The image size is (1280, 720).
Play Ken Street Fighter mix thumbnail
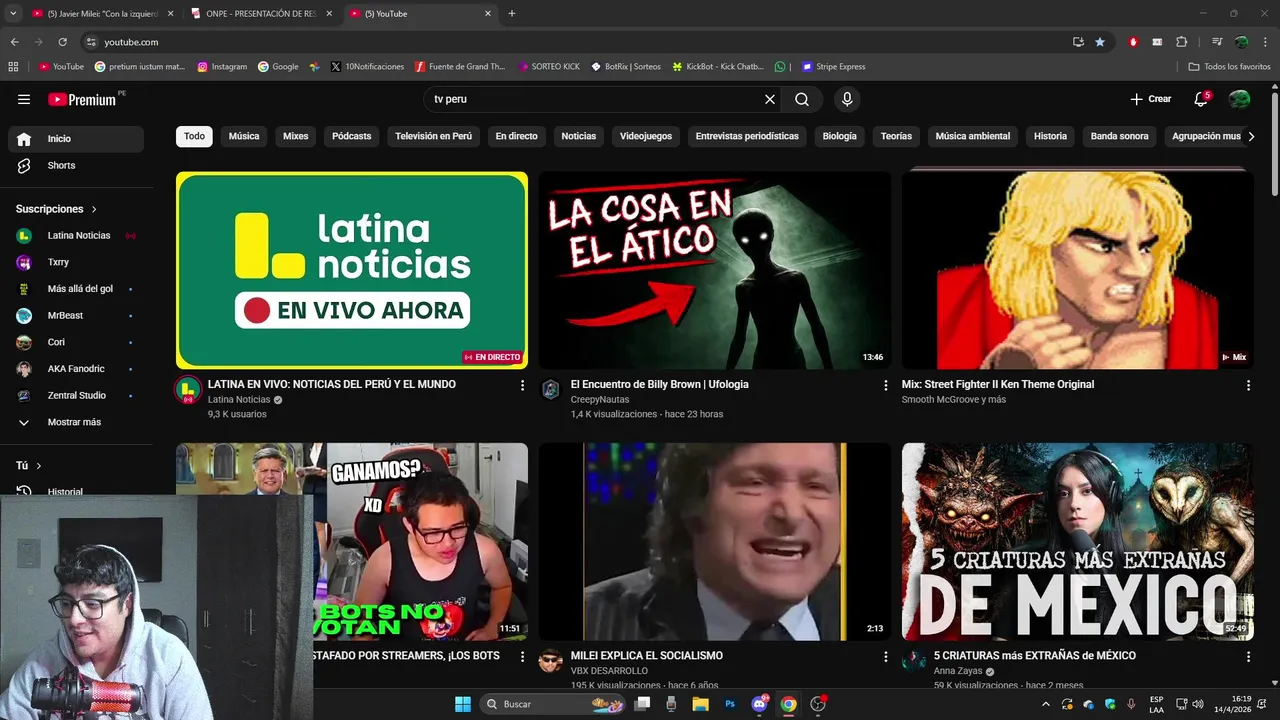(x=1077, y=270)
